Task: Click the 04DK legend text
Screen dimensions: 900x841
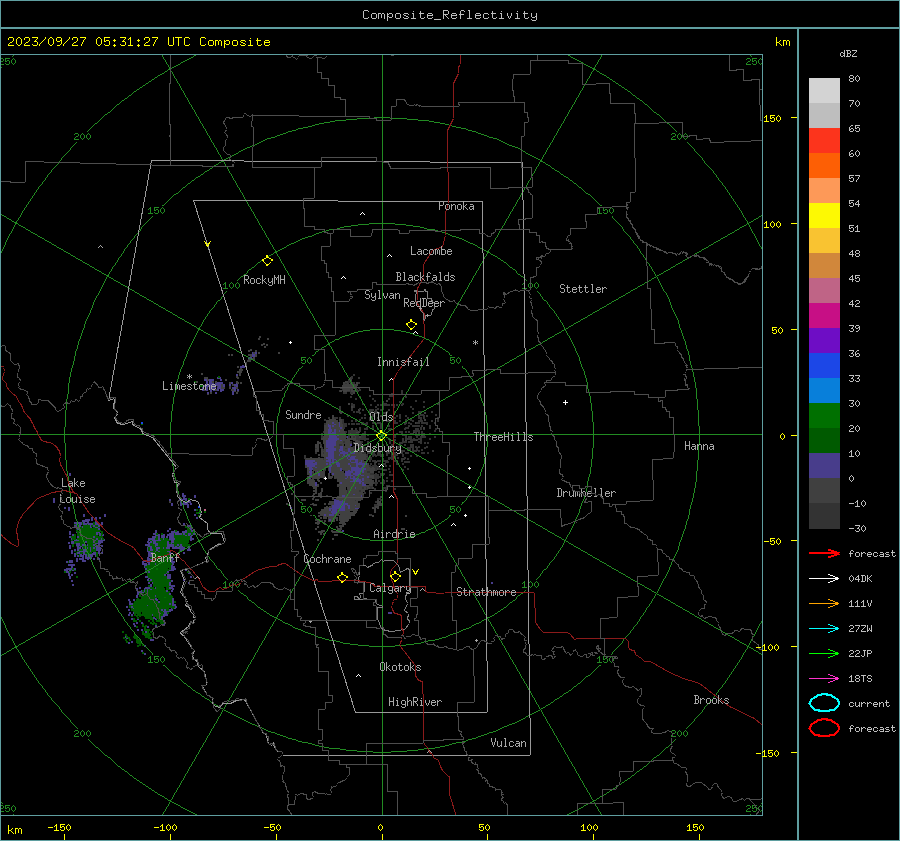Action: [860, 578]
